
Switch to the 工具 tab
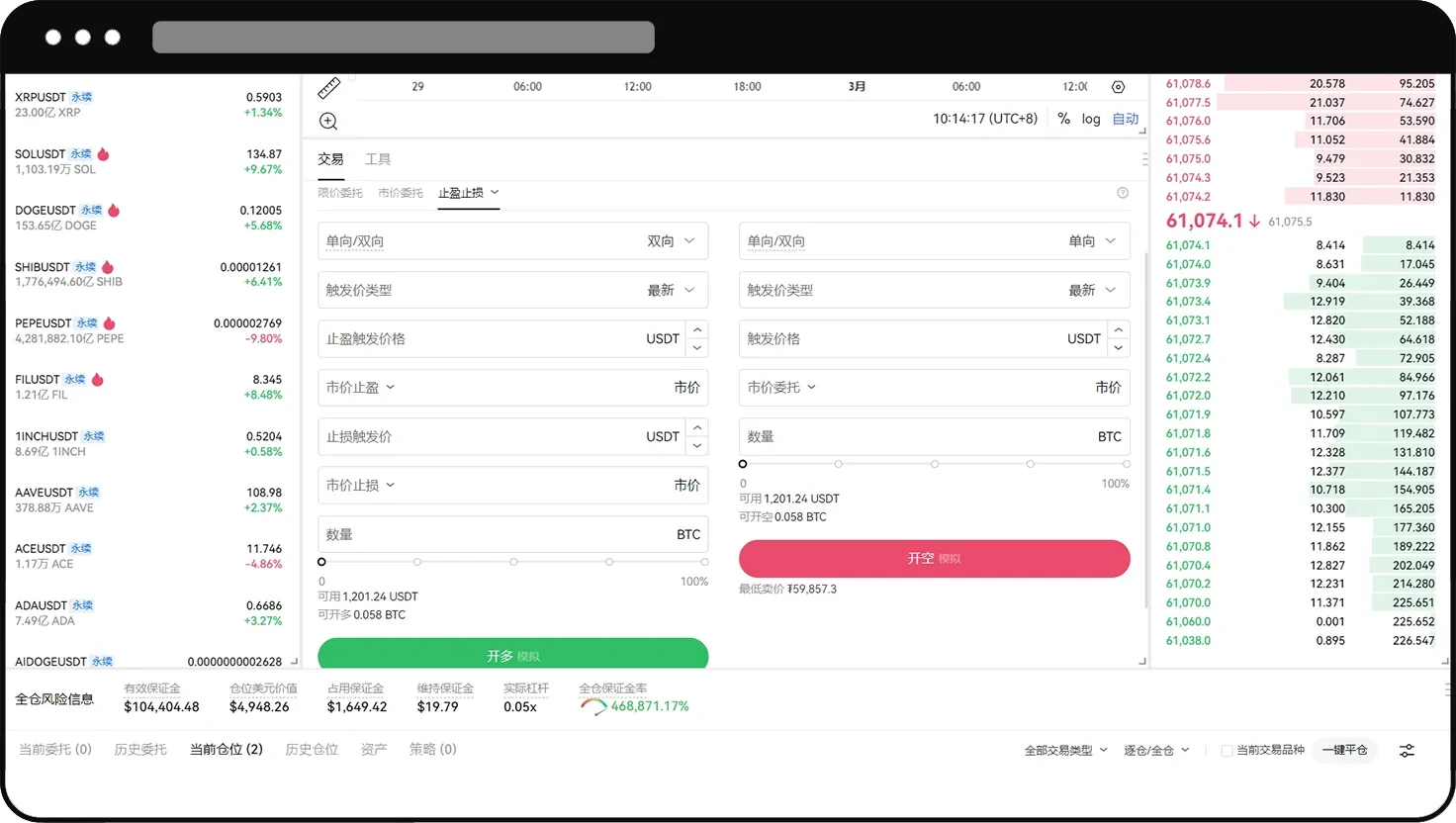378,159
